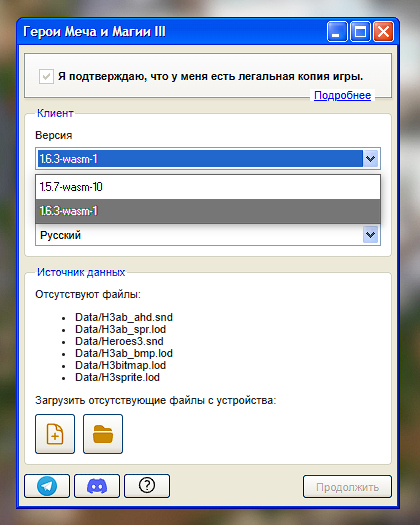Click the add file upload icon
Viewport: 420px width, 525px height.
pos(55,434)
